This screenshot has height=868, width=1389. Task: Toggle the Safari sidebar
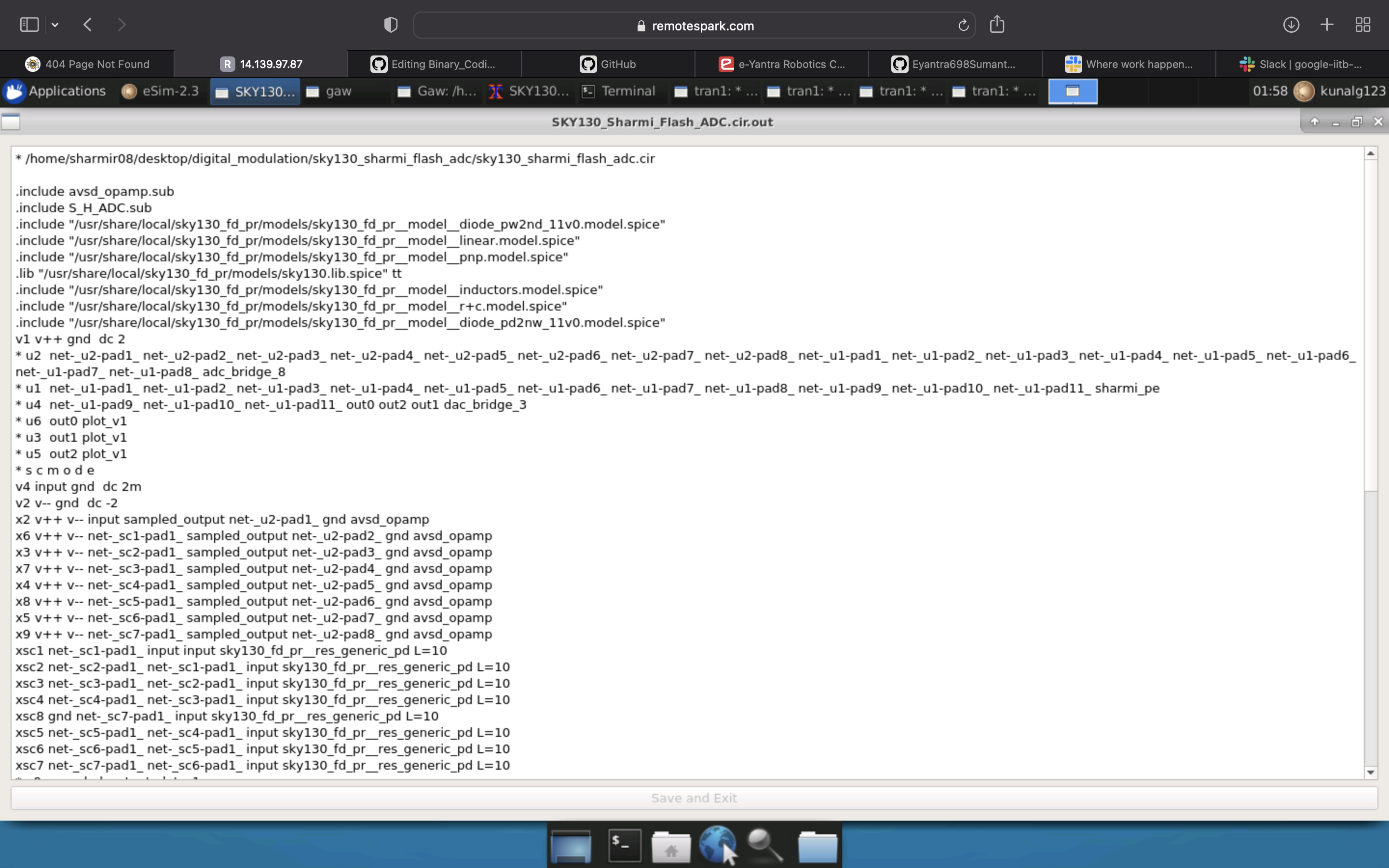pyautogui.click(x=29, y=25)
